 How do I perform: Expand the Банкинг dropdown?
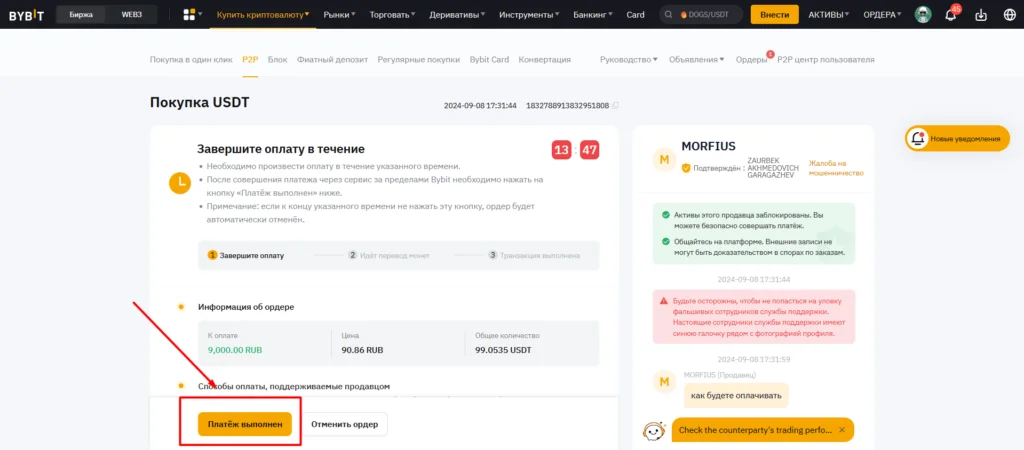point(593,14)
